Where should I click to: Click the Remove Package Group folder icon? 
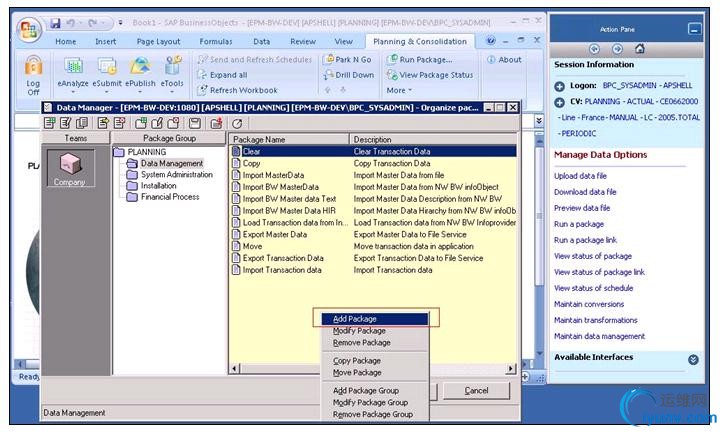[173, 123]
